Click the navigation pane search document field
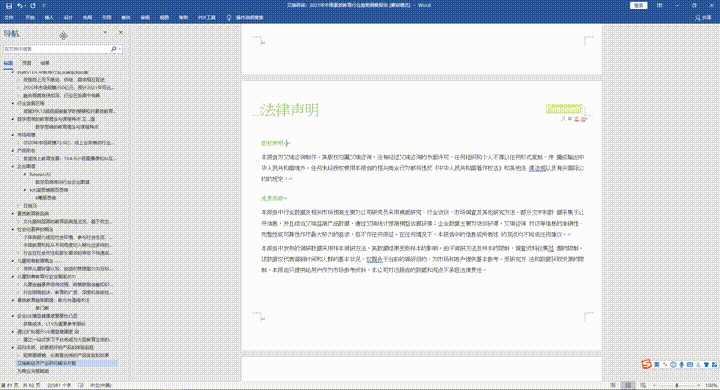The width and height of the screenshot is (720, 390). [57, 49]
